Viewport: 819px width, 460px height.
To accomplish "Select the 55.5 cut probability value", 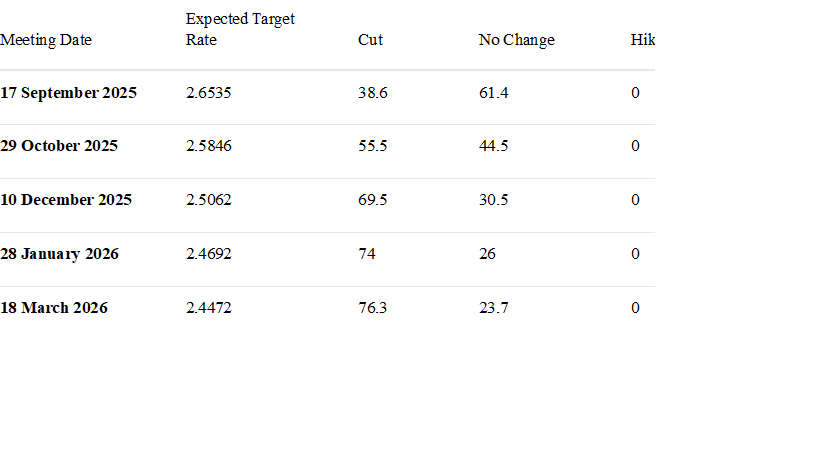I will (x=372, y=146).
